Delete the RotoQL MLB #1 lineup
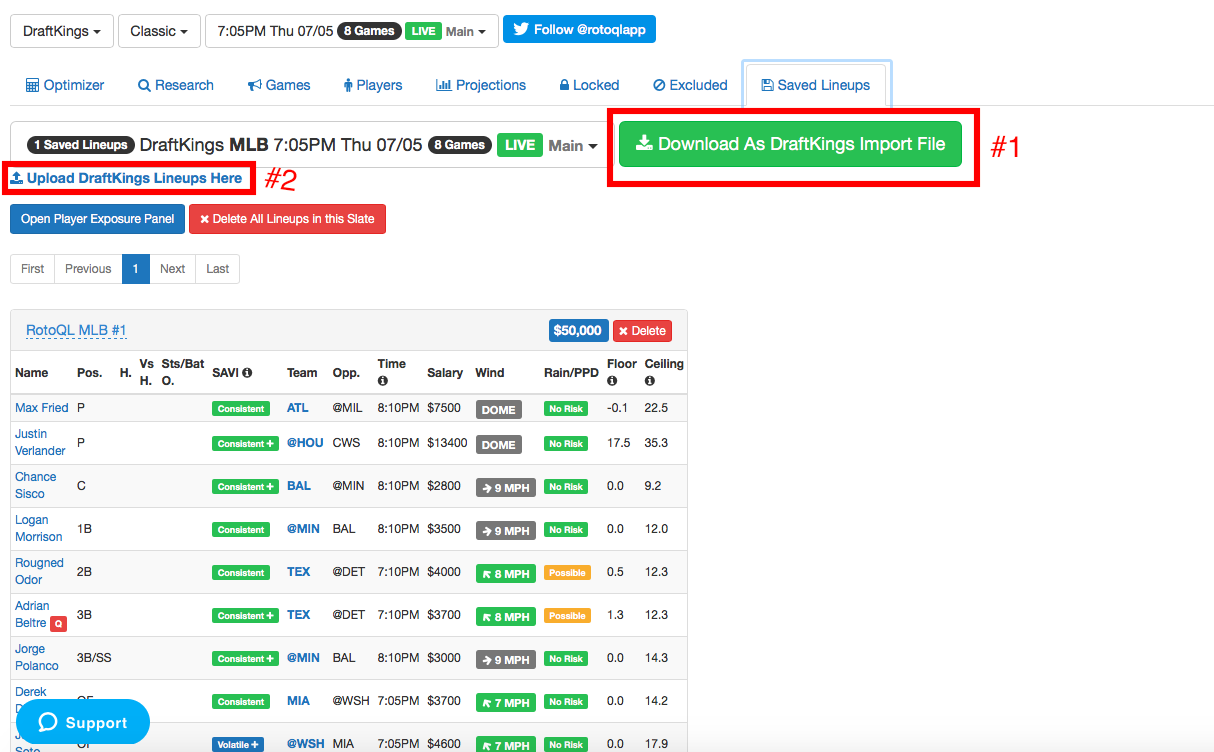1214x752 pixels. [x=642, y=331]
